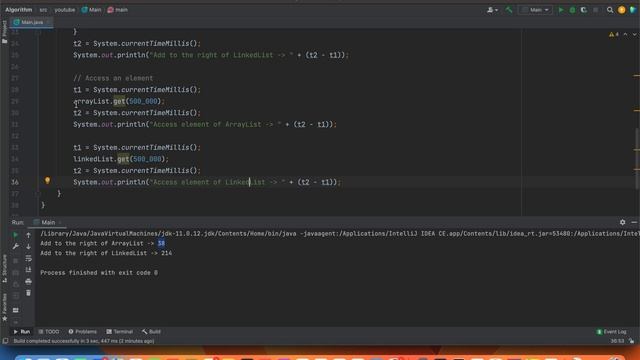Click 'Process finished with exit code 0' text

pyautogui.click(x=99, y=273)
